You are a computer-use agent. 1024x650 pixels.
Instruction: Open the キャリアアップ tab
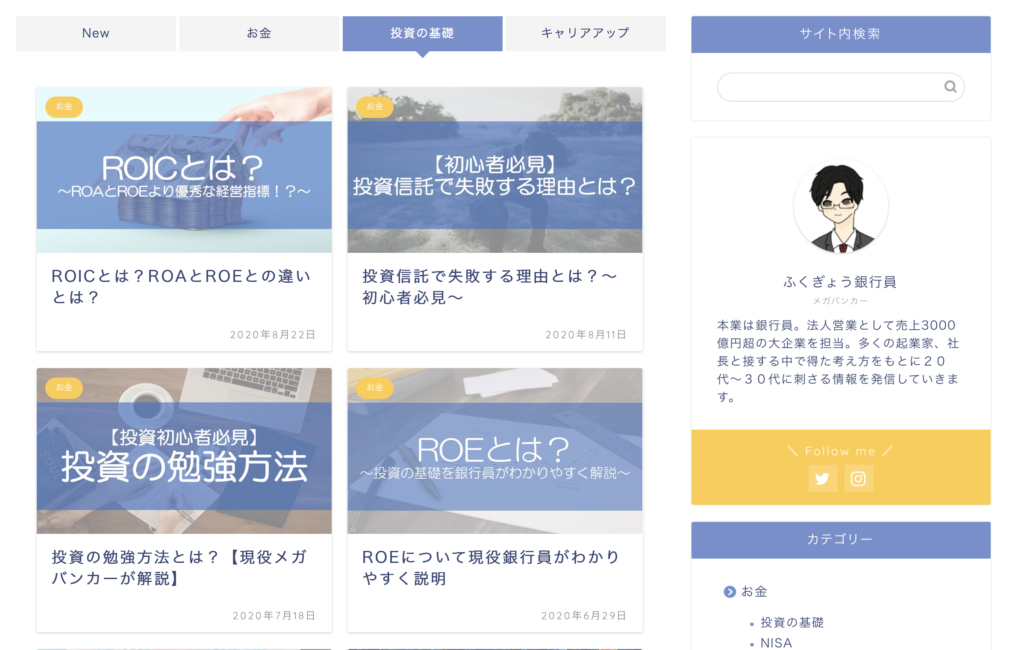(x=585, y=33)
